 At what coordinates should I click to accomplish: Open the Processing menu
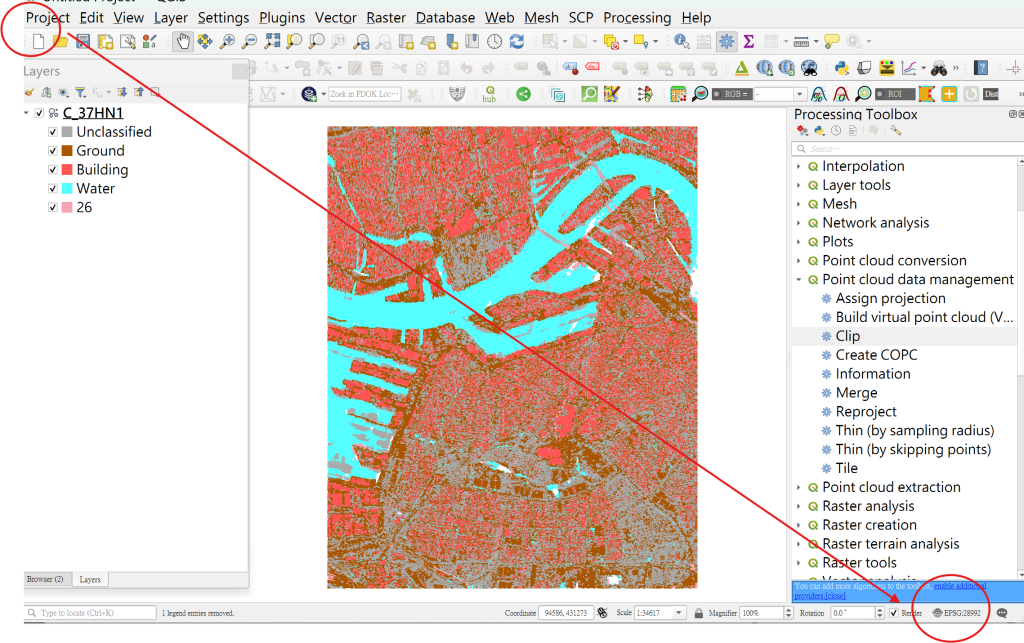click(637, 18)
